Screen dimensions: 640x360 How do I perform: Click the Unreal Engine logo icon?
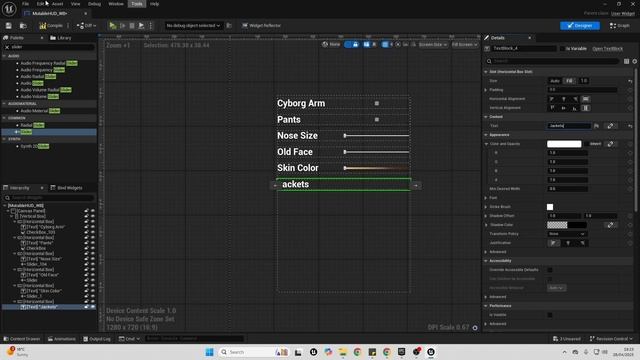tap(9, 9)
